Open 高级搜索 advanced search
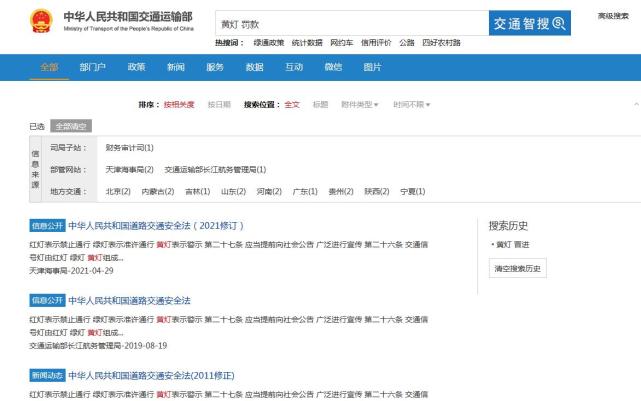 (613, 16)
